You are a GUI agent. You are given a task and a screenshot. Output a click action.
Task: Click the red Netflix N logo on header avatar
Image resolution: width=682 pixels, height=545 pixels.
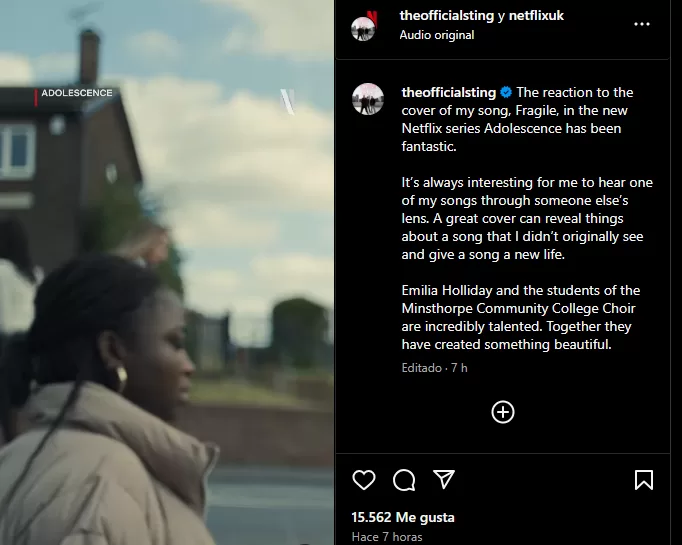coord(372,18)
